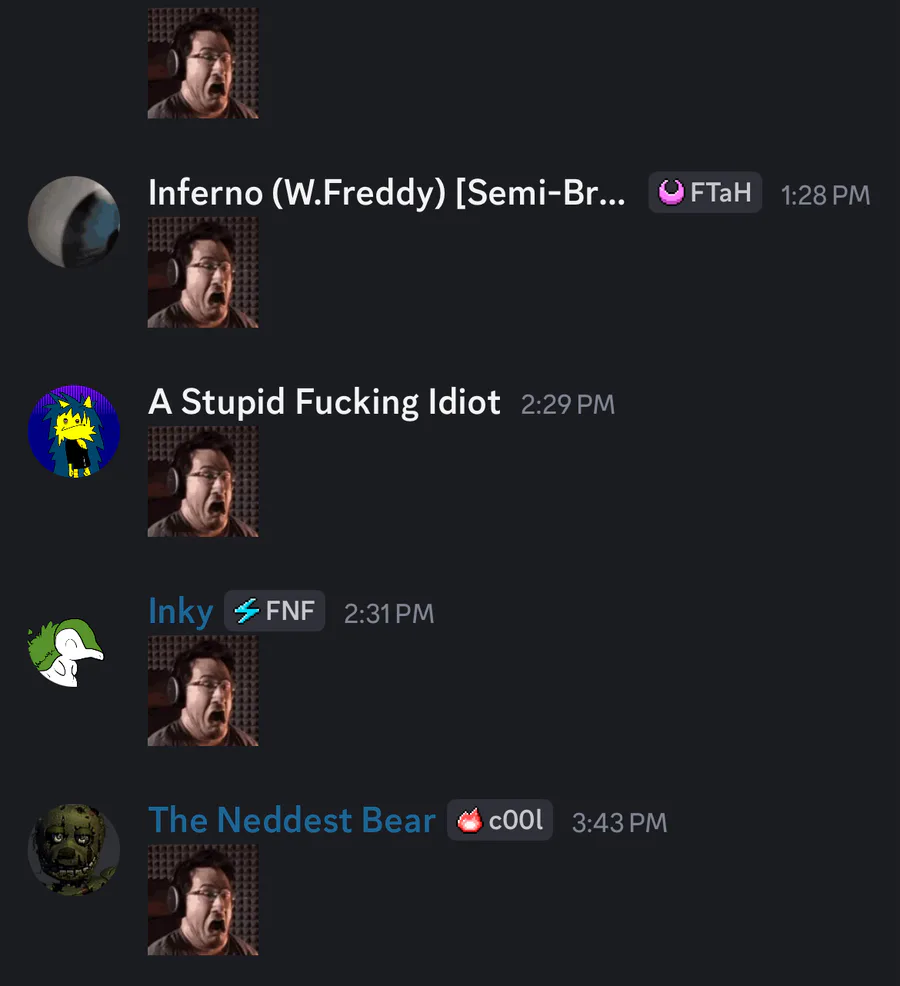
Task: Open the screaming emoji posted by Inky
Action: pos(203,691)
